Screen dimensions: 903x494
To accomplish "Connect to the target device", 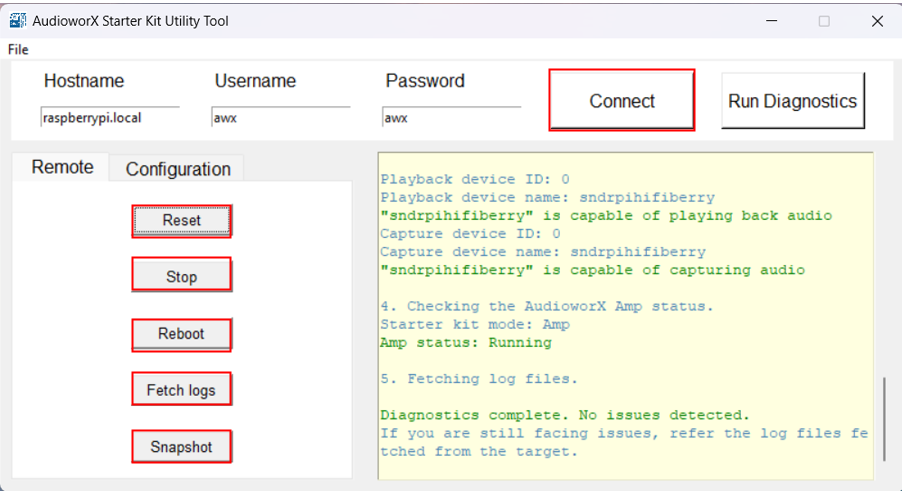I will click(x=622, y=101).
